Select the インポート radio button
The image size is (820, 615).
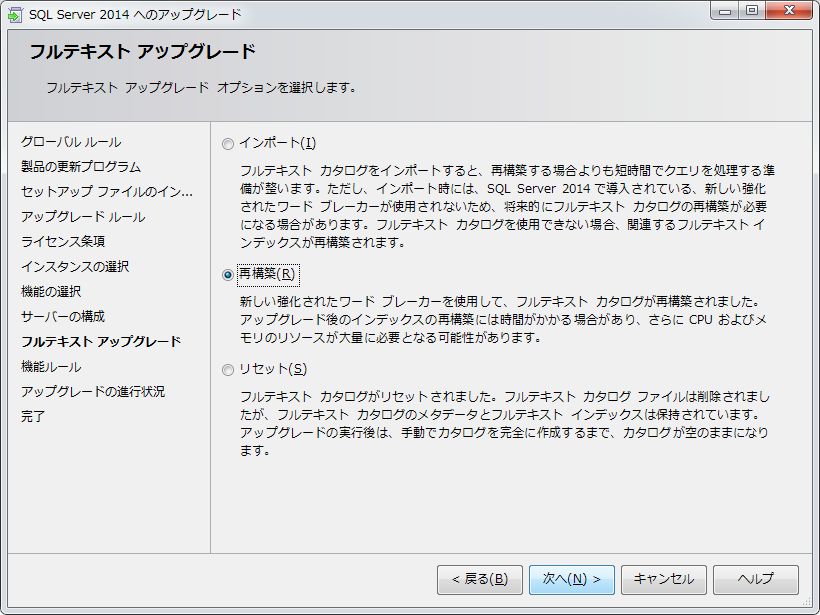228,143
